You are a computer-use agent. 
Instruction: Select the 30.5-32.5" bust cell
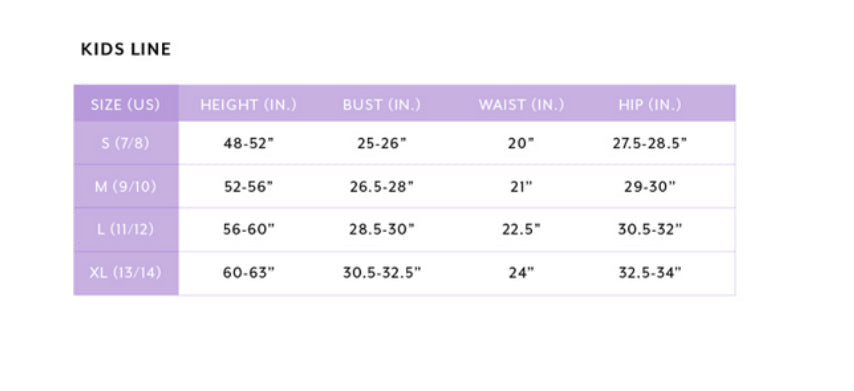pos(382,272)
